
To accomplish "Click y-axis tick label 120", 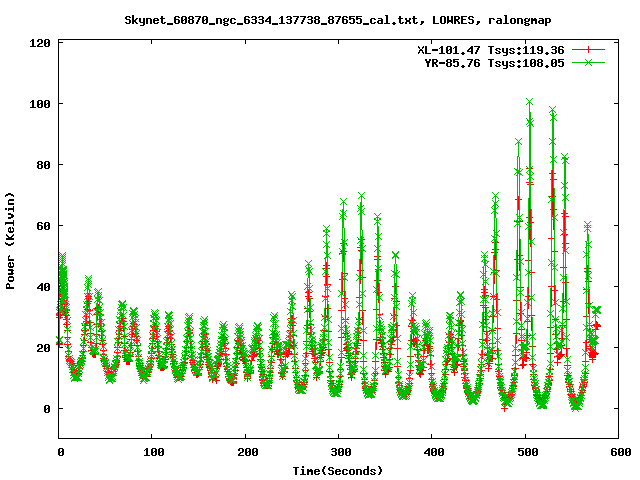I will [40, 43].
